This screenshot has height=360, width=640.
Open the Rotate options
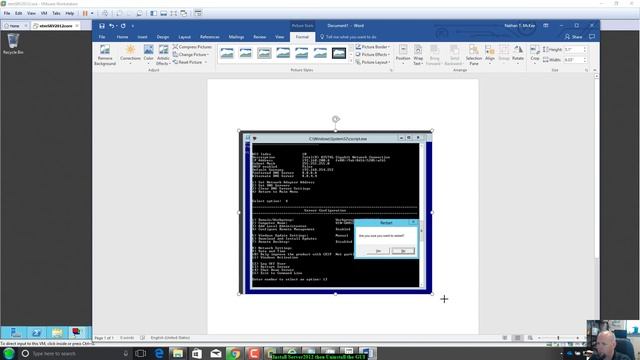tap(518, 55)
